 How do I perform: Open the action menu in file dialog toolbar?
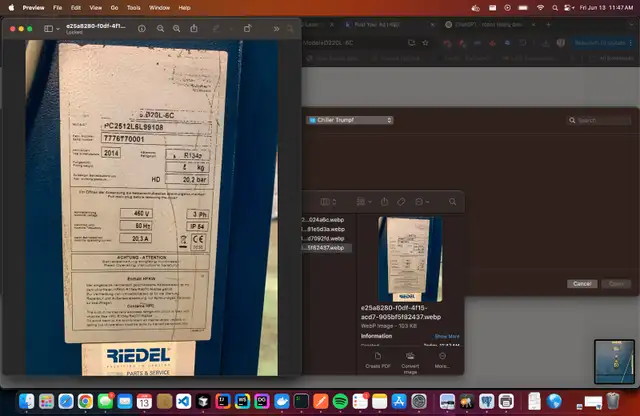point(422,202)
